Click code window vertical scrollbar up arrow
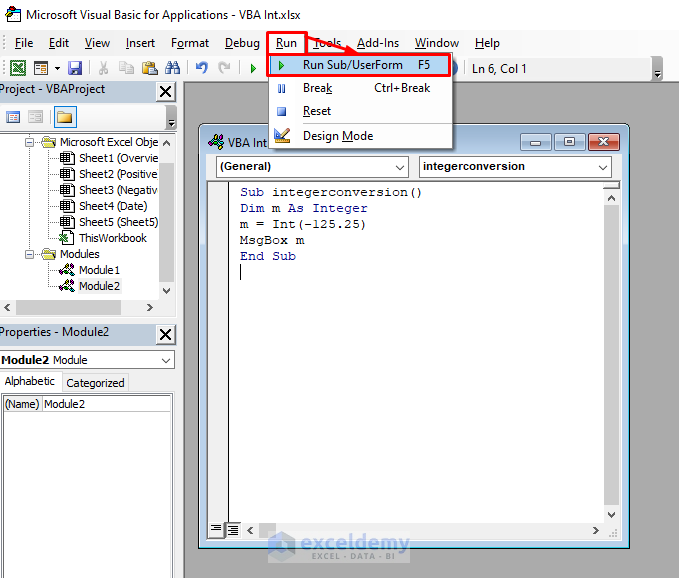The width and height of the screenshot is (679, 578). coord(611,198)
